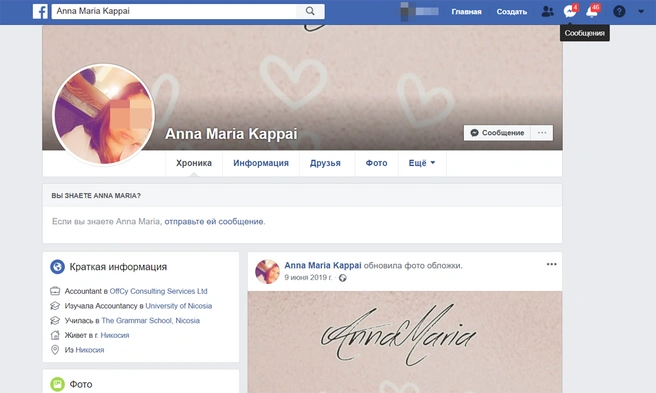
Task: Switch to the Хроника tab
Action: click(194, 163)
